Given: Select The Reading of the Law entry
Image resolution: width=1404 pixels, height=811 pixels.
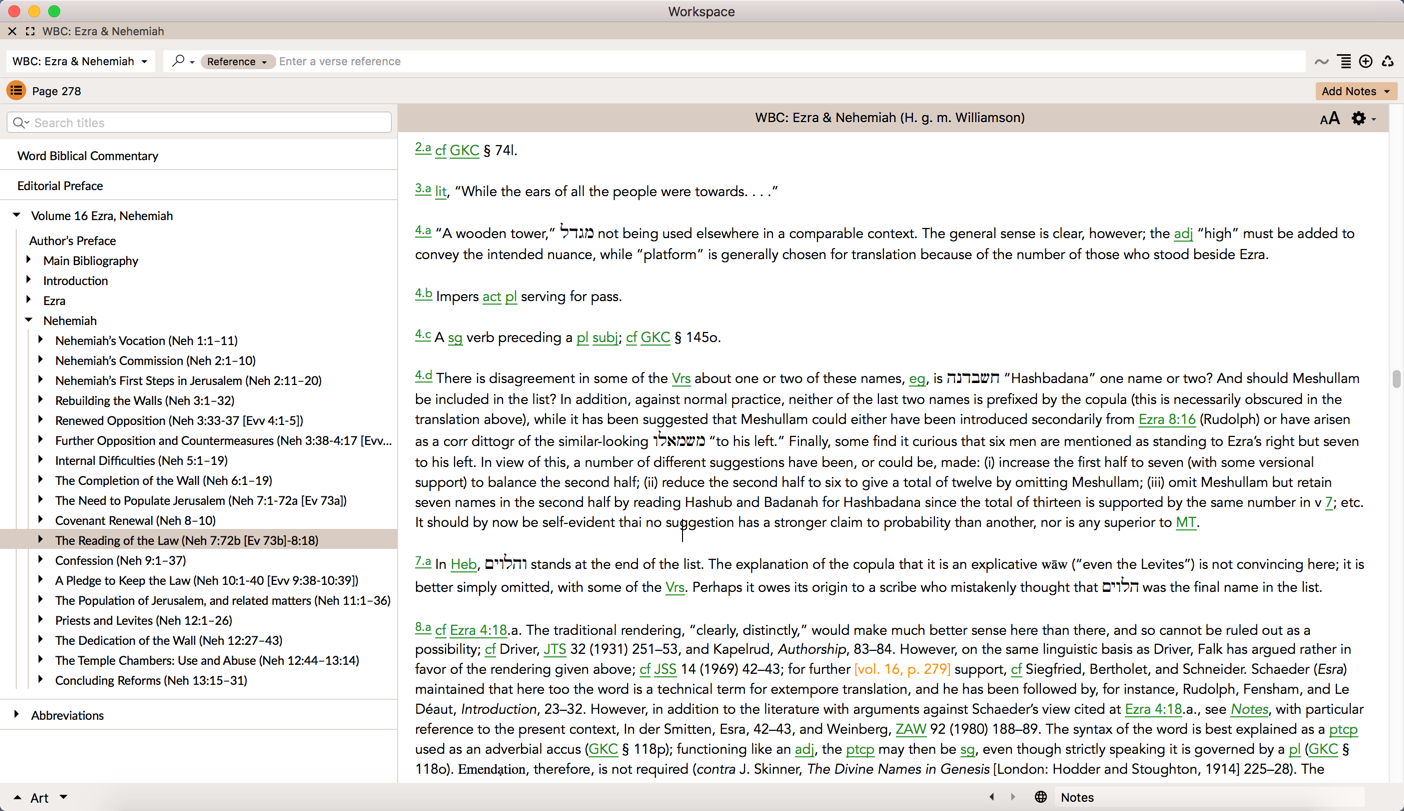Looking at the screenshot, I should (x=187, y=541).
